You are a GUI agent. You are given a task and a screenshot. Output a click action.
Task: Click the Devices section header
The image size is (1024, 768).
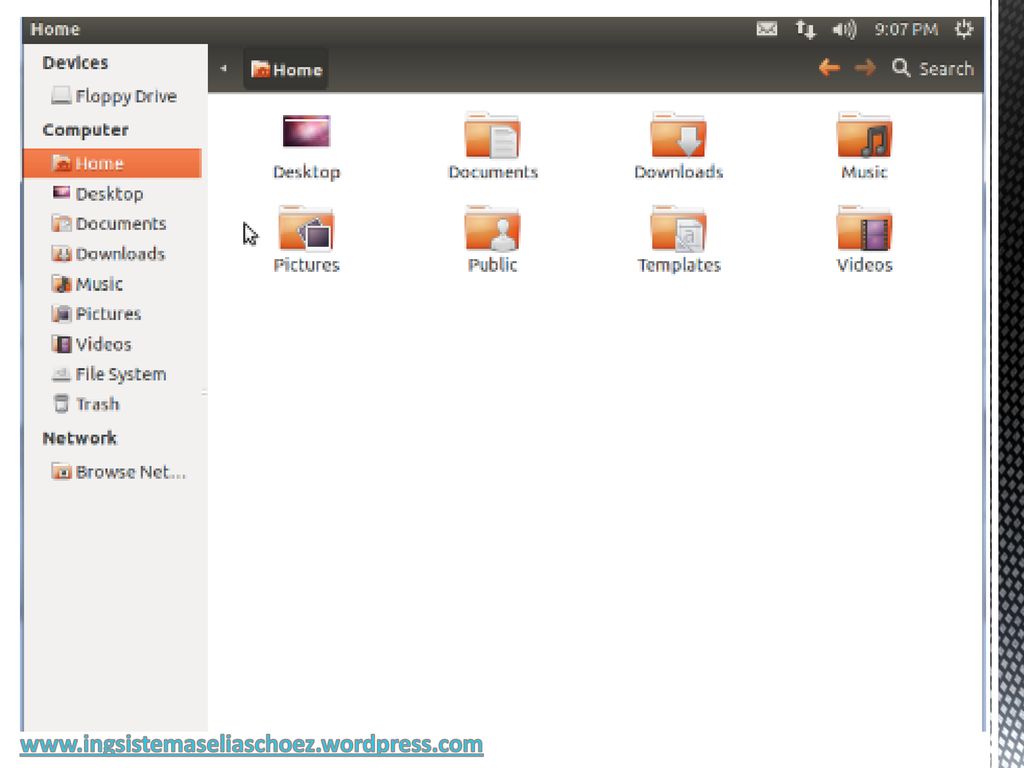[x=75, y=63]
